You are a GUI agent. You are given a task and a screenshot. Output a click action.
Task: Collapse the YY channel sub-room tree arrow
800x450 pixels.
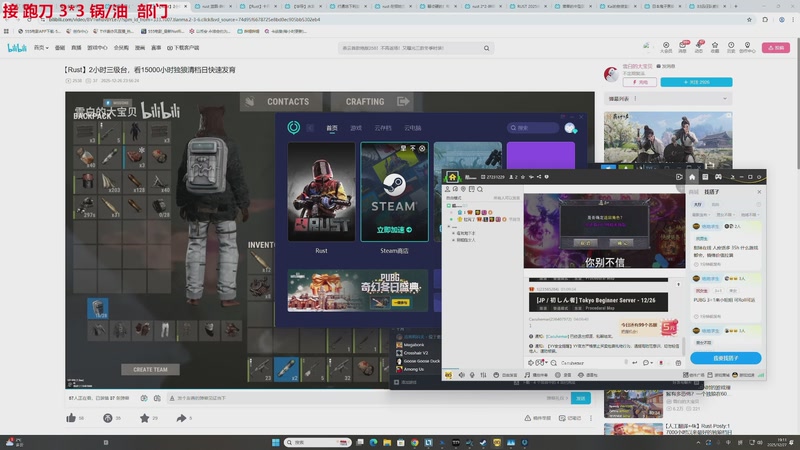pyautogui.click(x=449, y=226)
